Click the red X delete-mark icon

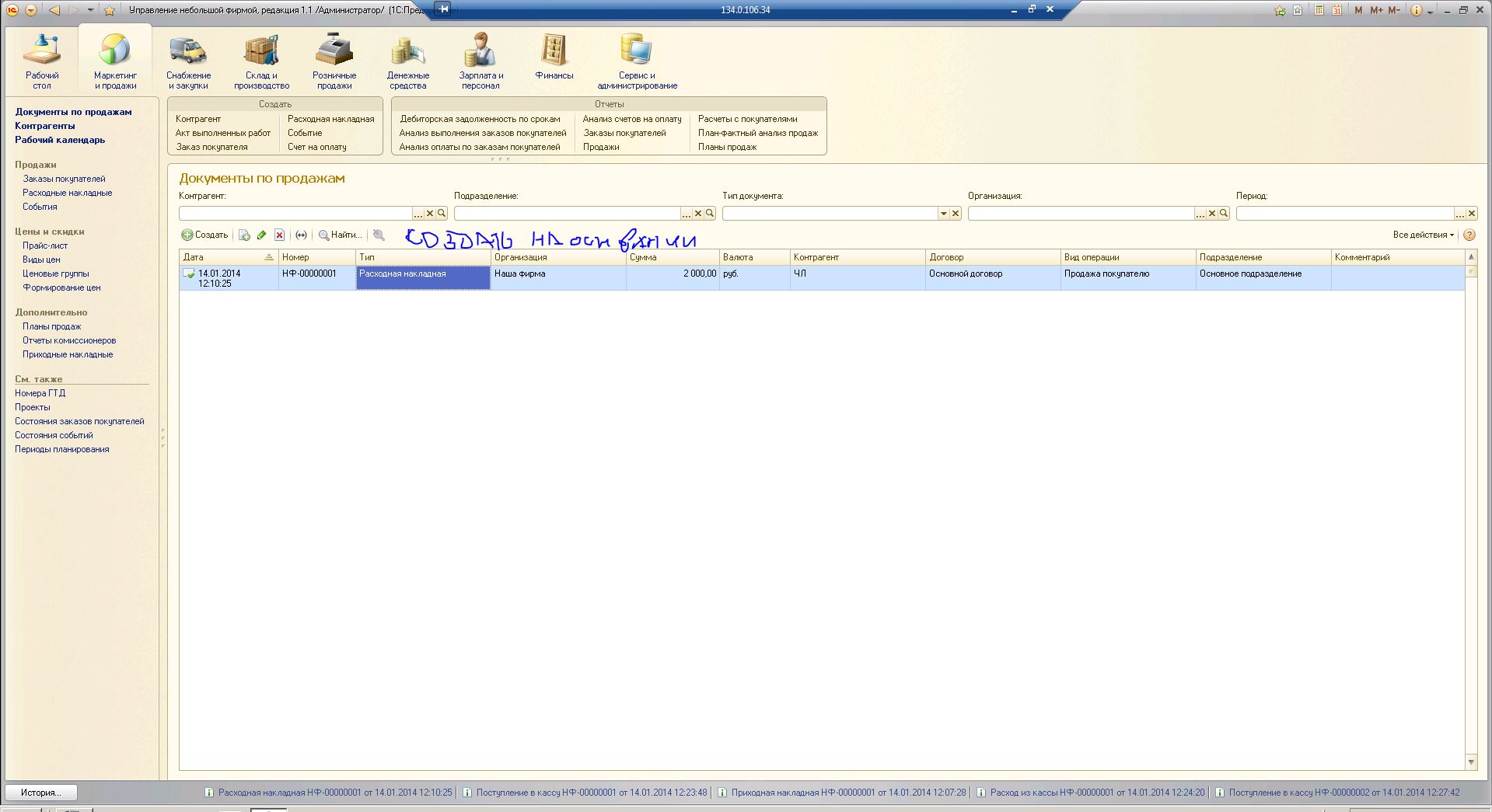[x=279, y=235]
